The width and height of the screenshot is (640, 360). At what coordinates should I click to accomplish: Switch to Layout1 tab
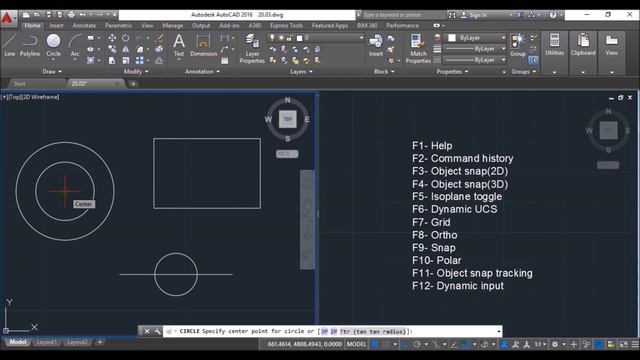(47, 342)
